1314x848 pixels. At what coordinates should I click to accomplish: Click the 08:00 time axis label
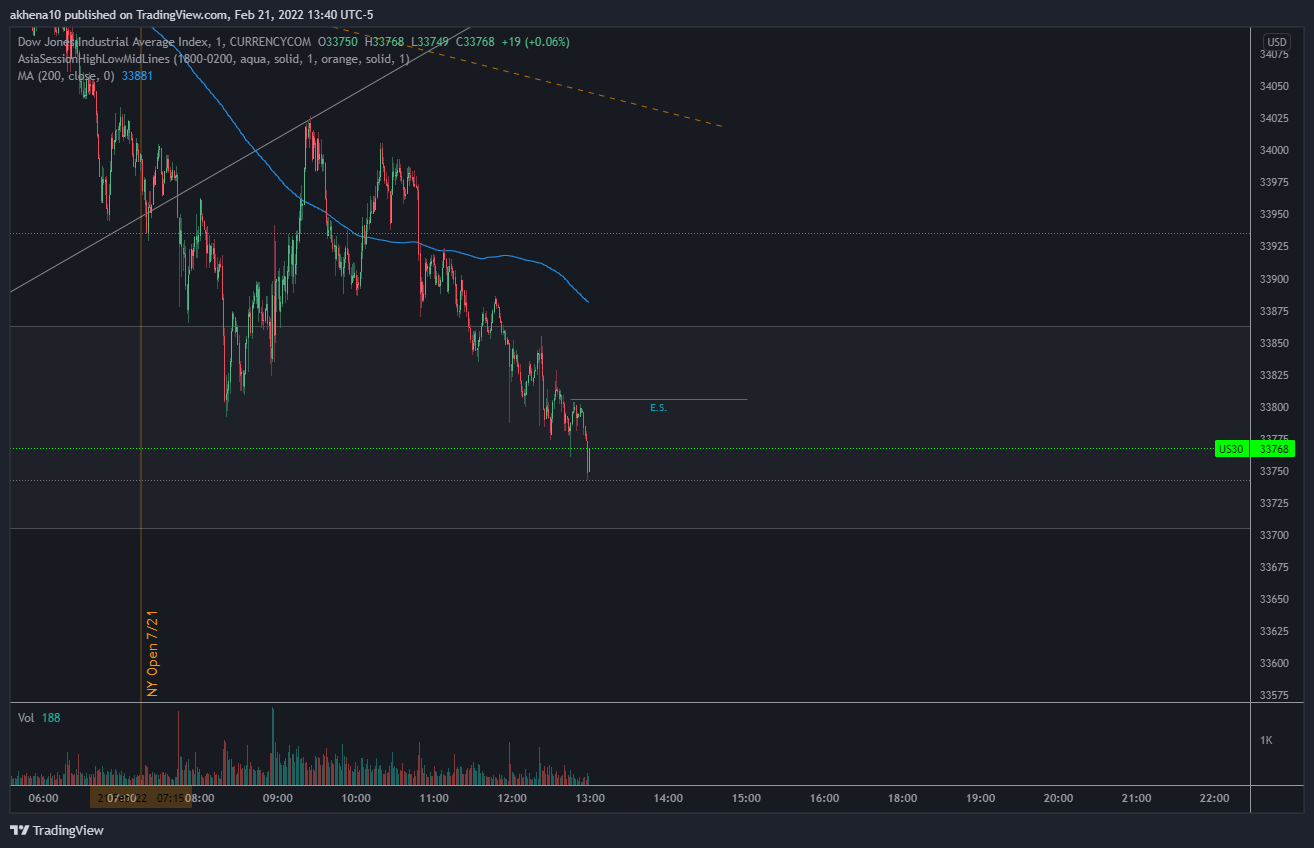199,798
